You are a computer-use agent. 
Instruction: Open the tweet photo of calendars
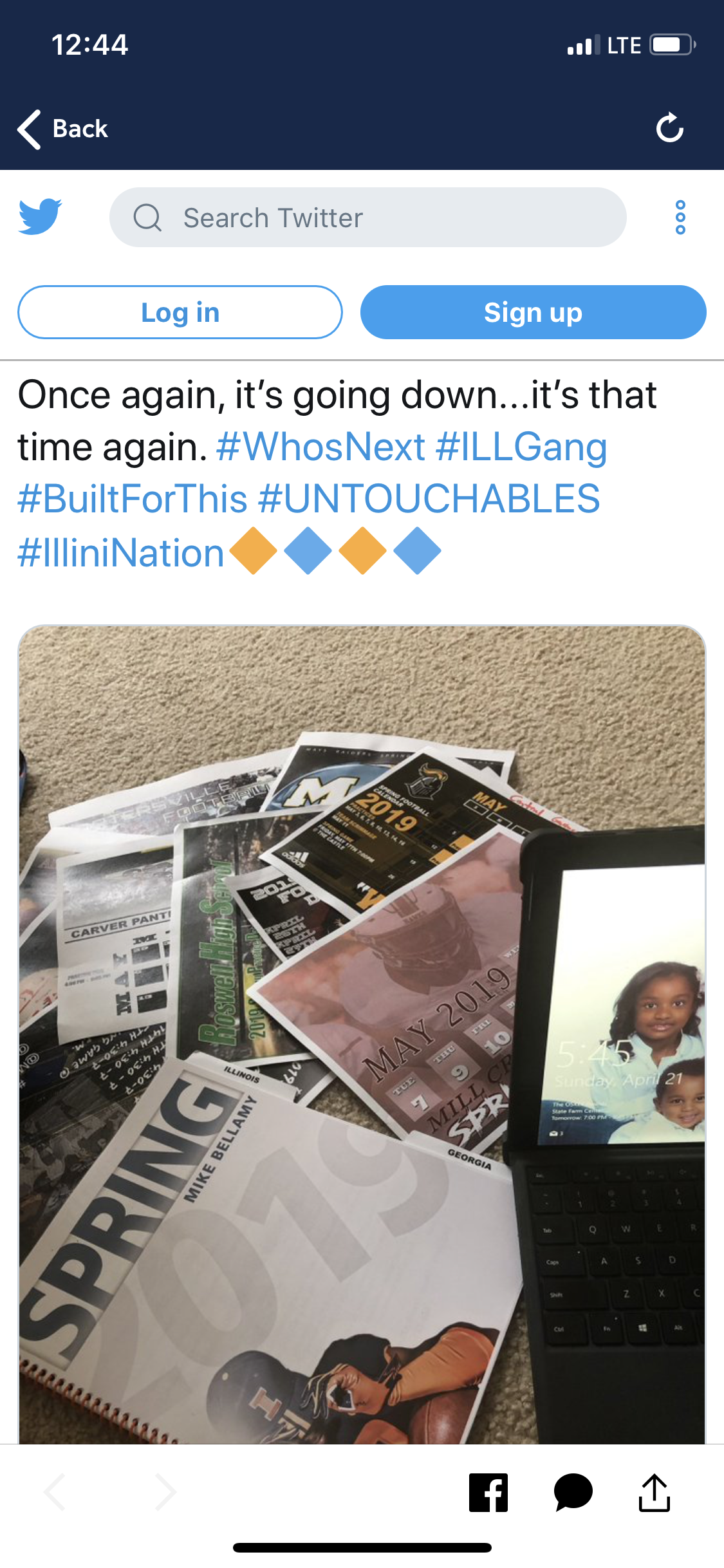pos(362,1034)
